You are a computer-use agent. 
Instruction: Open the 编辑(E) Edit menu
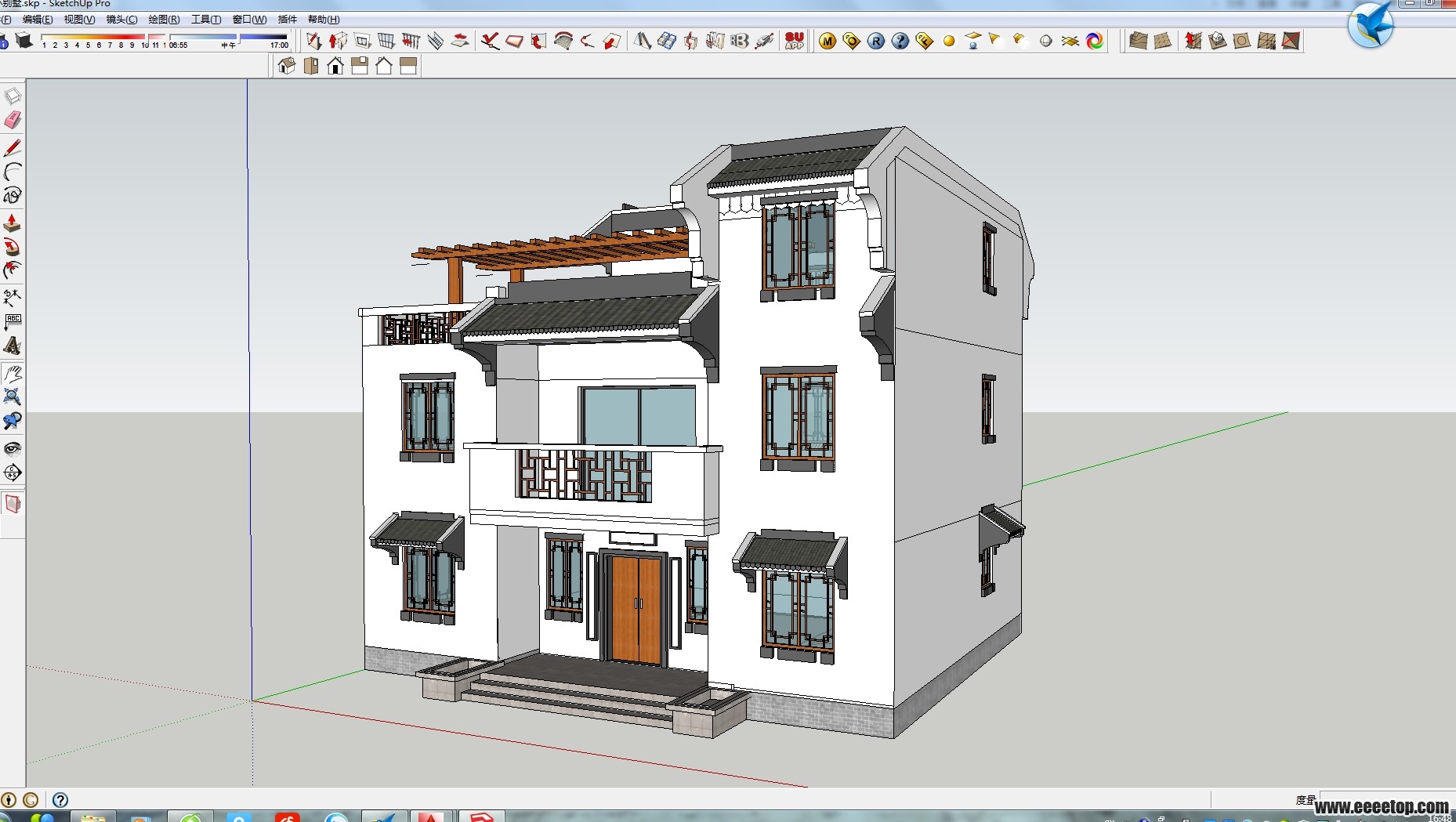(38, 20)
